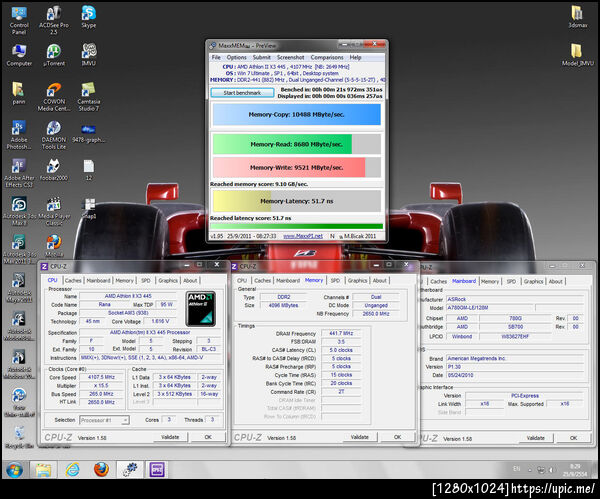Open the IMVU desktop icon
This screenshot has width=600, height=499.
click(x=88, y=55)
